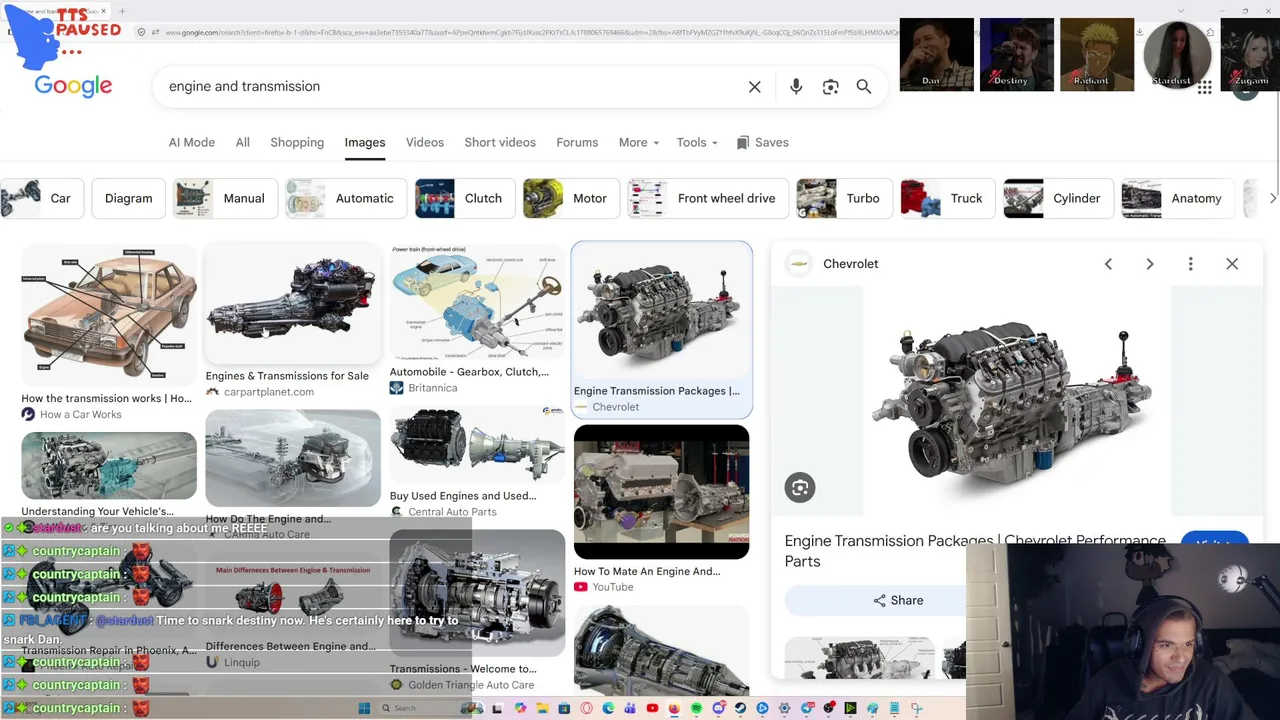Show previous image in Chevrolet panel
This screenshot has width=1280, height=720.
[x=1108, y=264]
